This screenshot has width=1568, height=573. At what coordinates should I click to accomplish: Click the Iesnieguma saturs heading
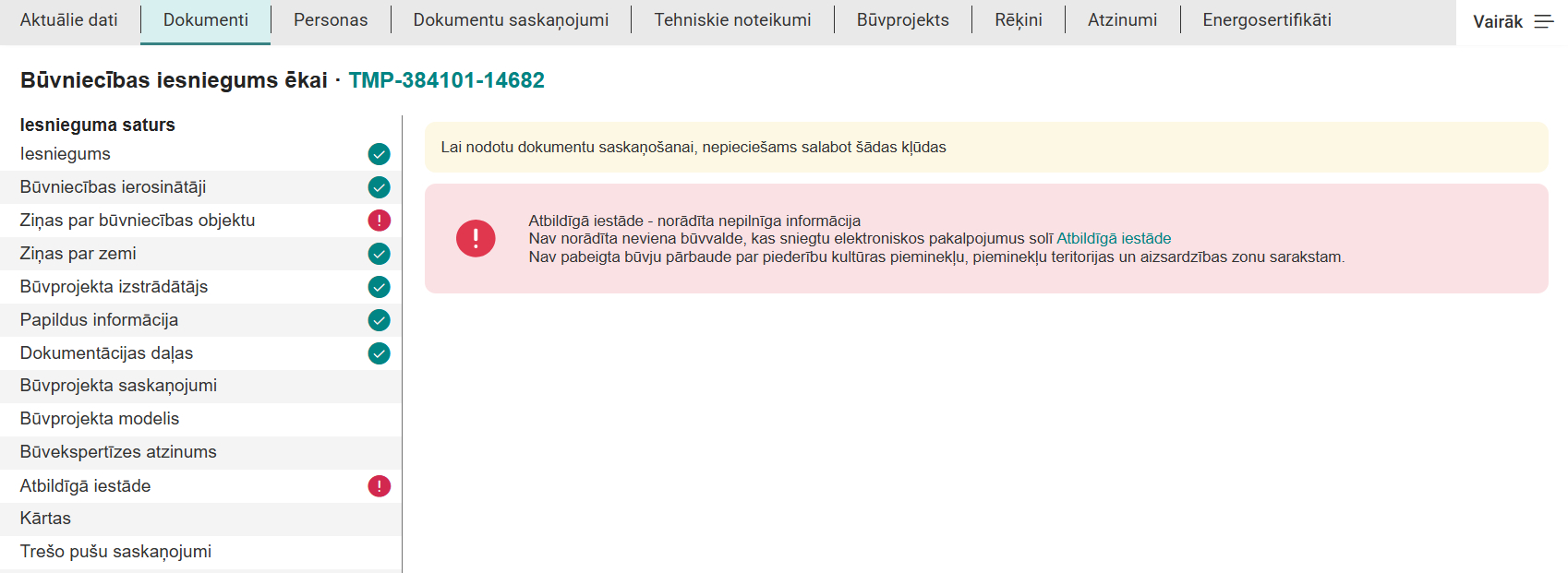point(97,125)
